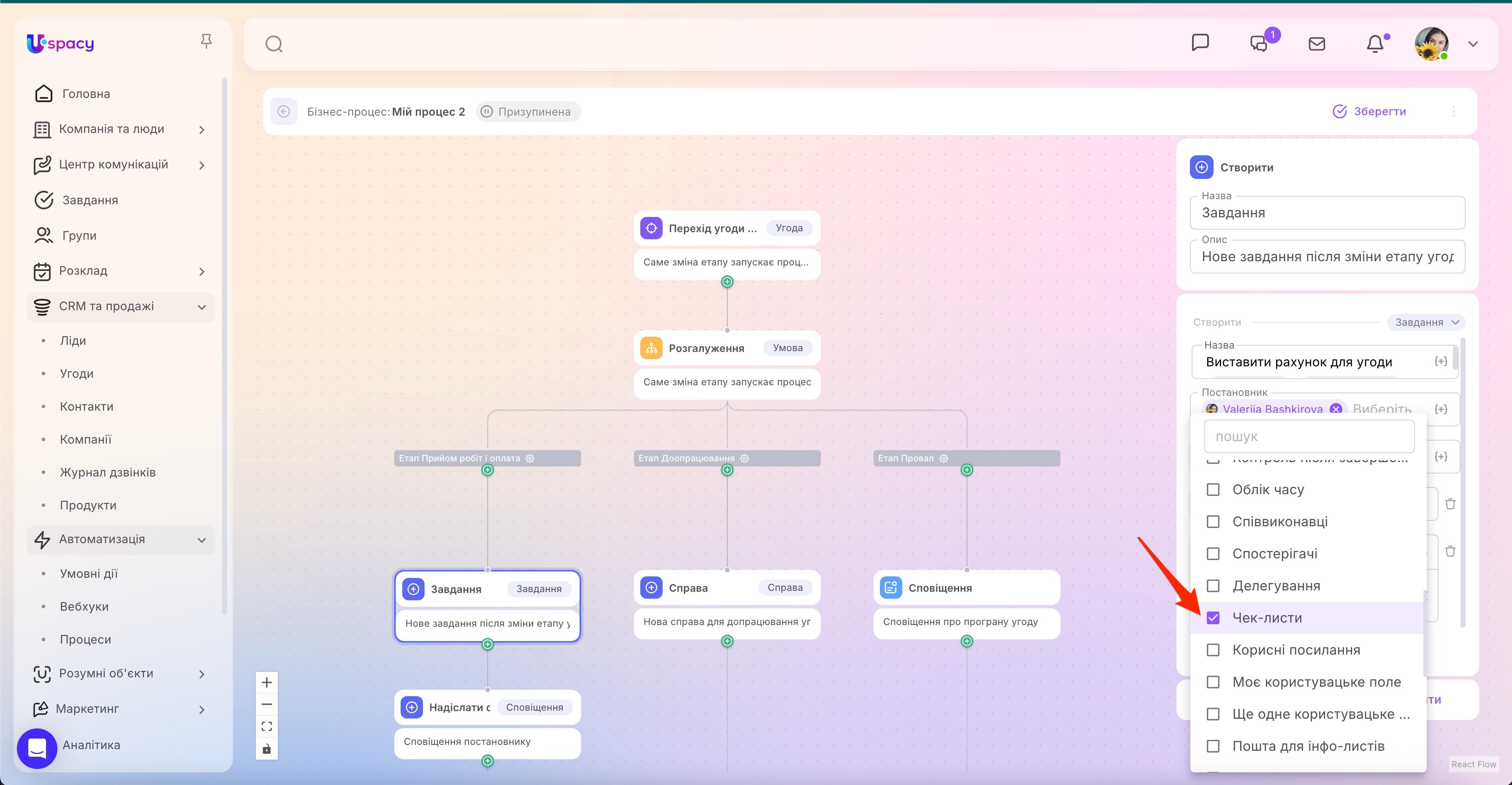Screen dimensions: 1512x785
Task: Open settings gear on Етап Провал stage
Action: [944, 458]
